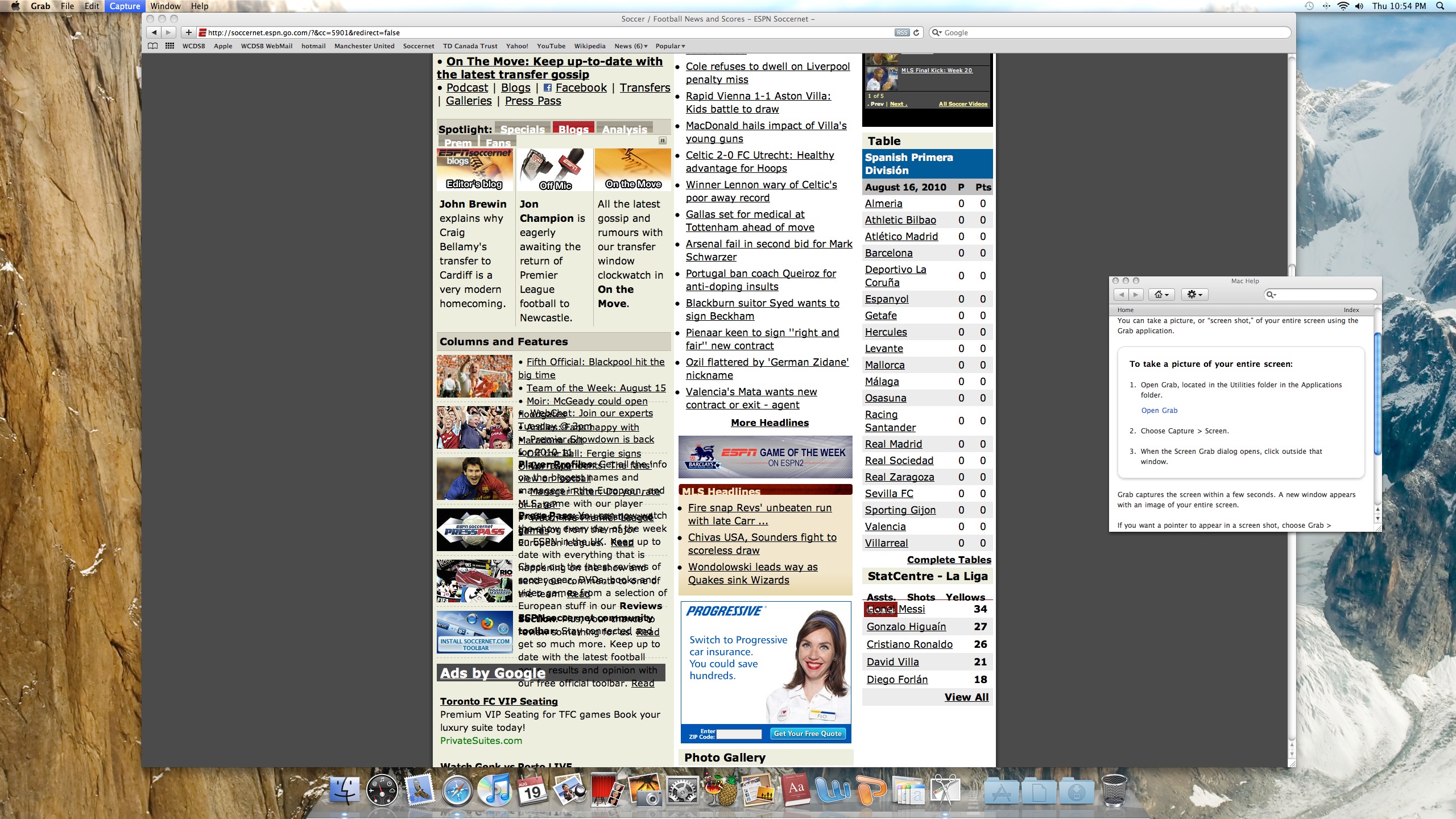Launch Photo Booth from the Dock
This screenshot has height=819, width=1456.
coord(607,790)
